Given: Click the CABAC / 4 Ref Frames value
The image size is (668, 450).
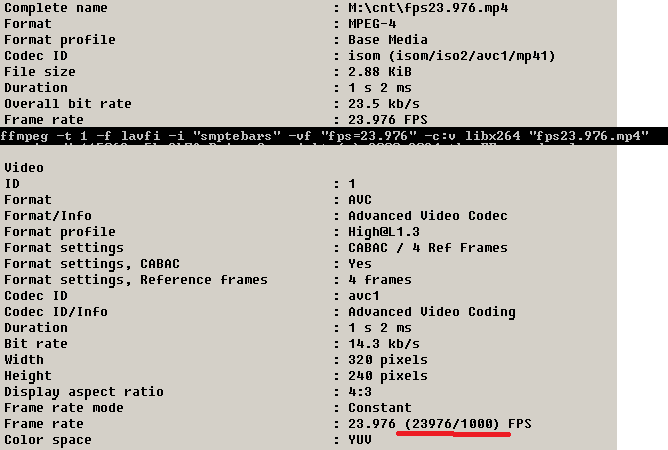Looking at the screenshot, I should pos(427,248).
